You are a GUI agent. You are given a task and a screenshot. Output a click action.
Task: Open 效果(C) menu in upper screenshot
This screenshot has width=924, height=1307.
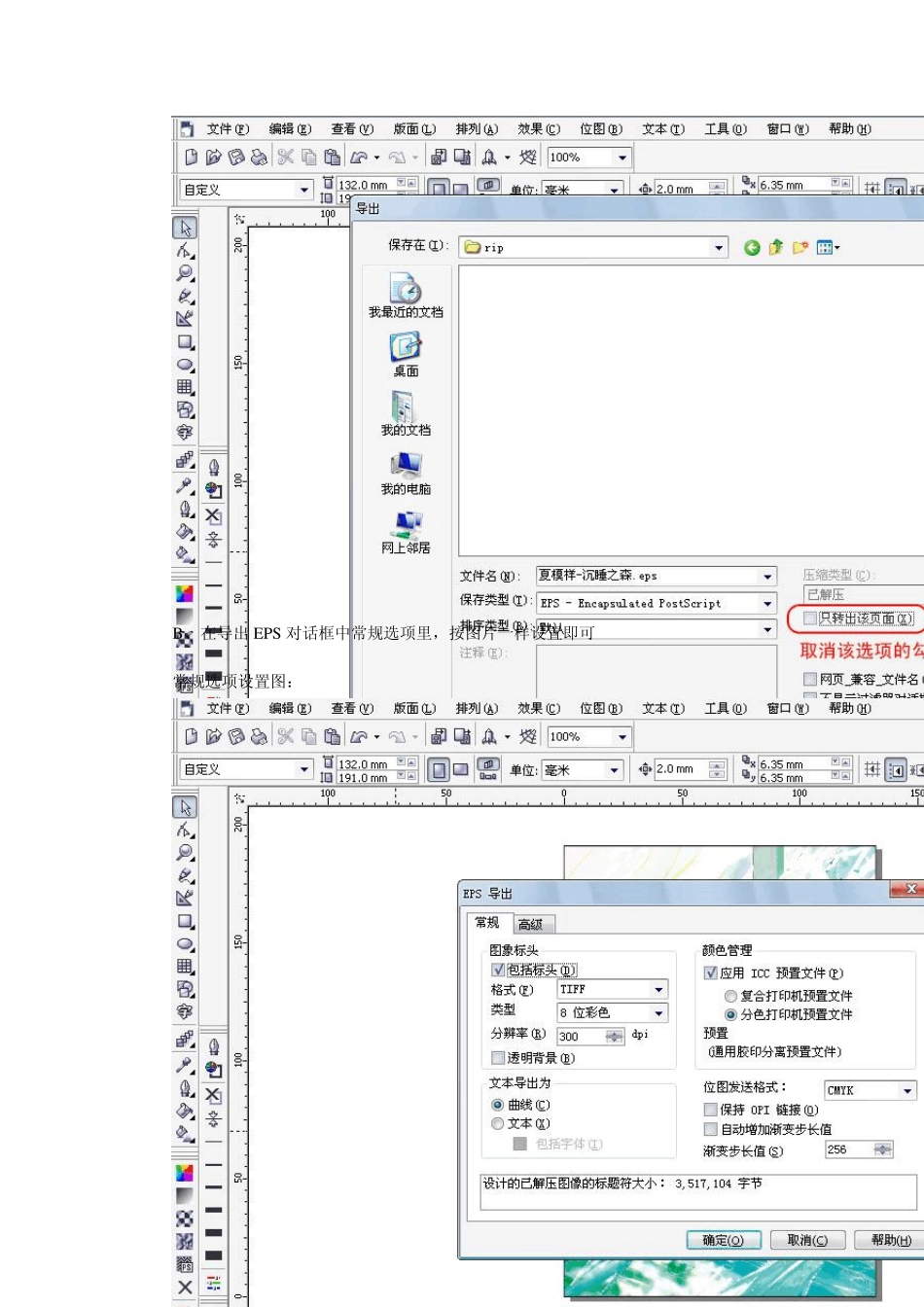(539, 129)
